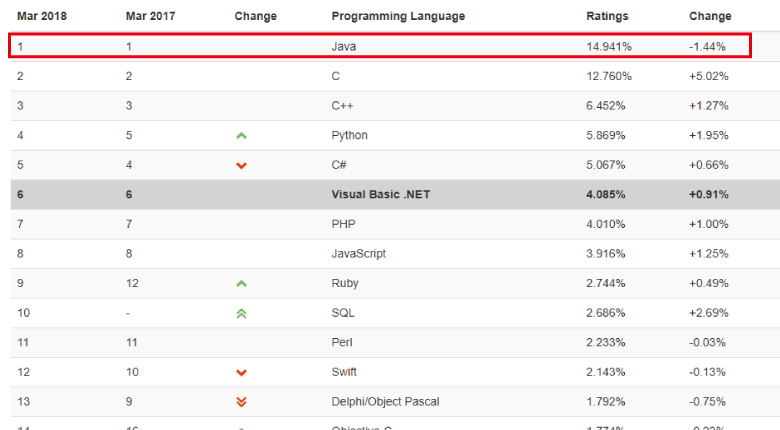Click Mar 2017 rank 10 in Swift row
780x430 pixels.
[132, 372]
